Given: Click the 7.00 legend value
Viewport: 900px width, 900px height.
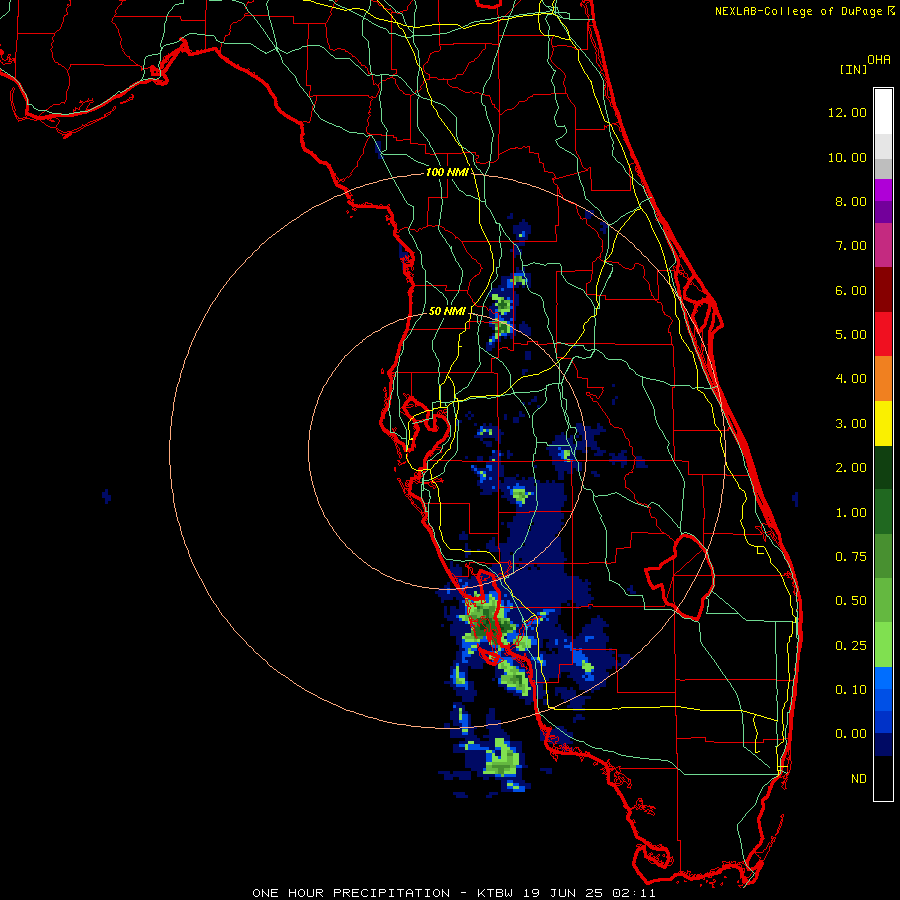Looking at the screenshot, I should tap(851, 246).
